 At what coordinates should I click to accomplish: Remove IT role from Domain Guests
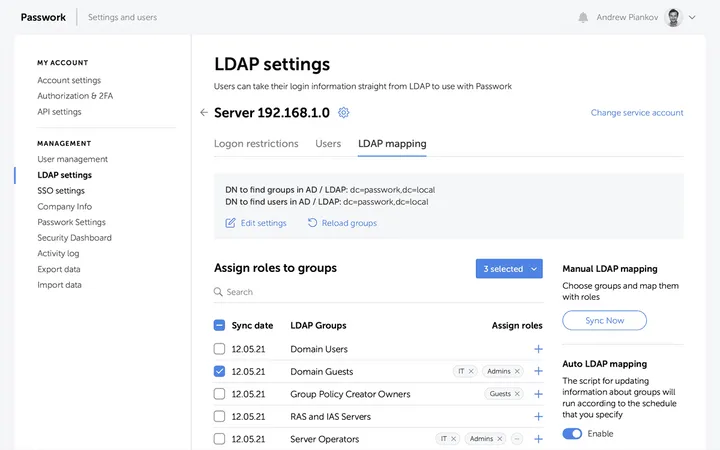pyautogui.click(x=471, y=371)
